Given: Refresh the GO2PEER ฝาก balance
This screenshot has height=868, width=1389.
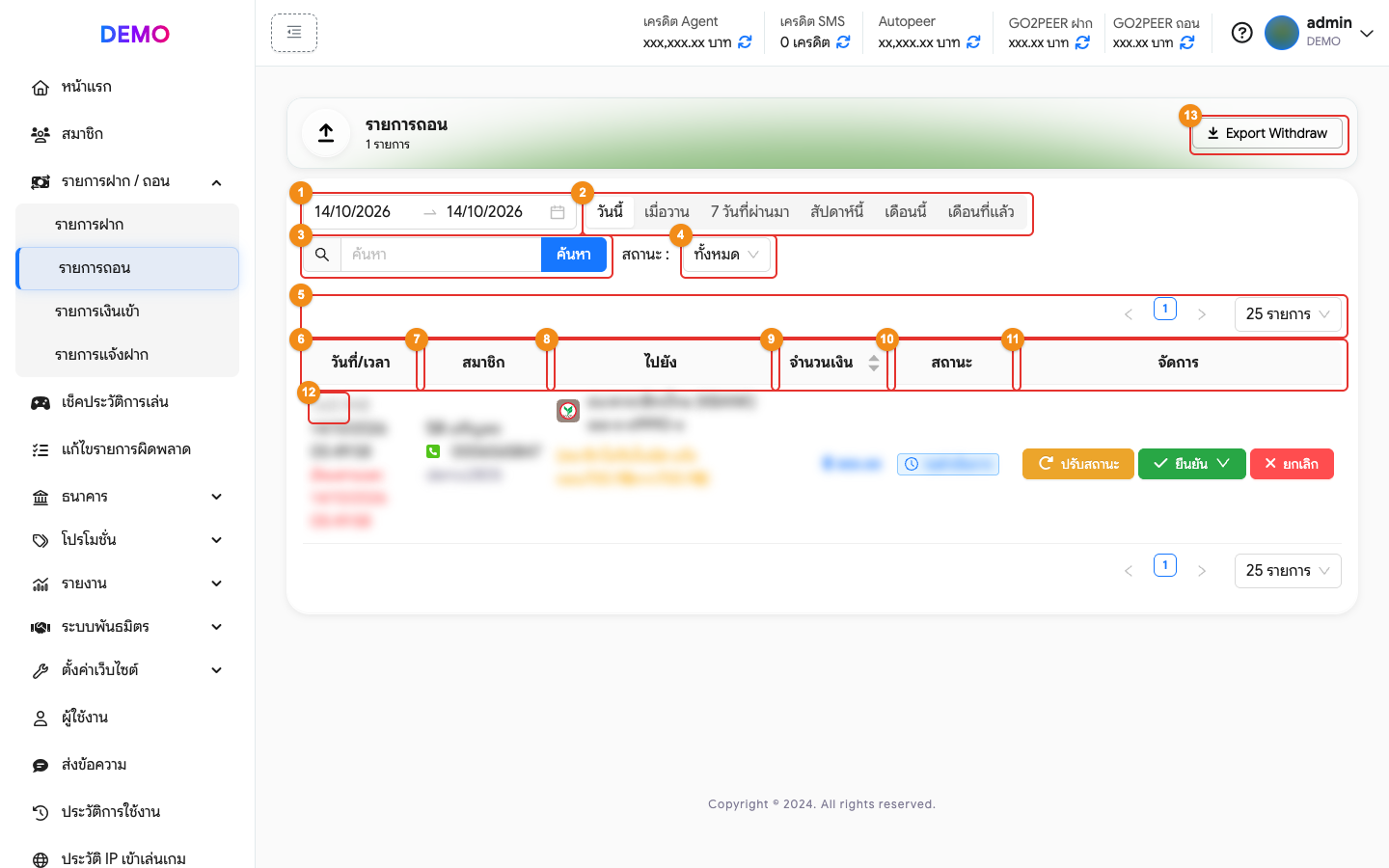Looking at the screenshot, I should tap(1082, 42).
